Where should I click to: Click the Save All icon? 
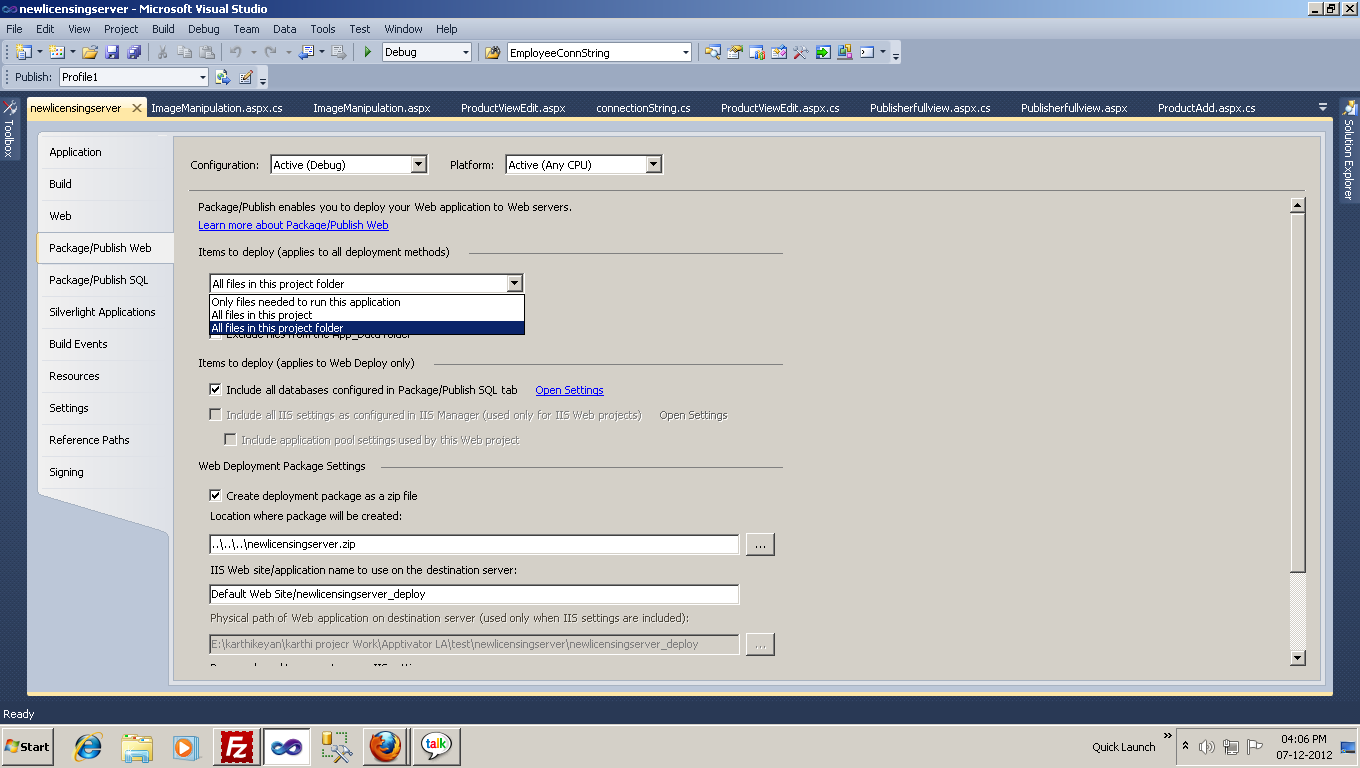coord(134,52)
